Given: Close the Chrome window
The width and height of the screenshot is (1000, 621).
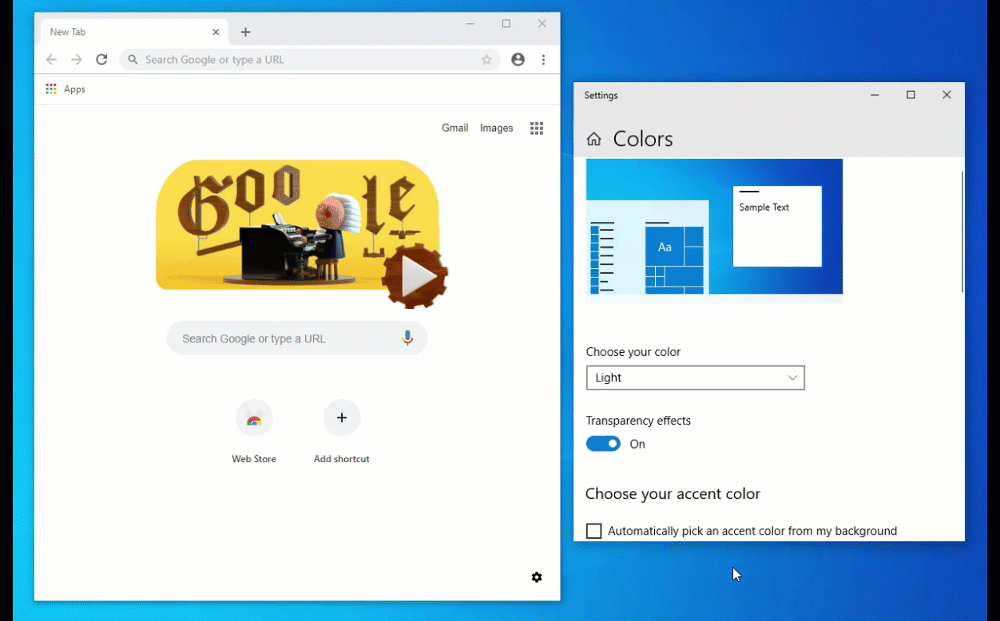Looking at the screenshot, I should [542, 24].
